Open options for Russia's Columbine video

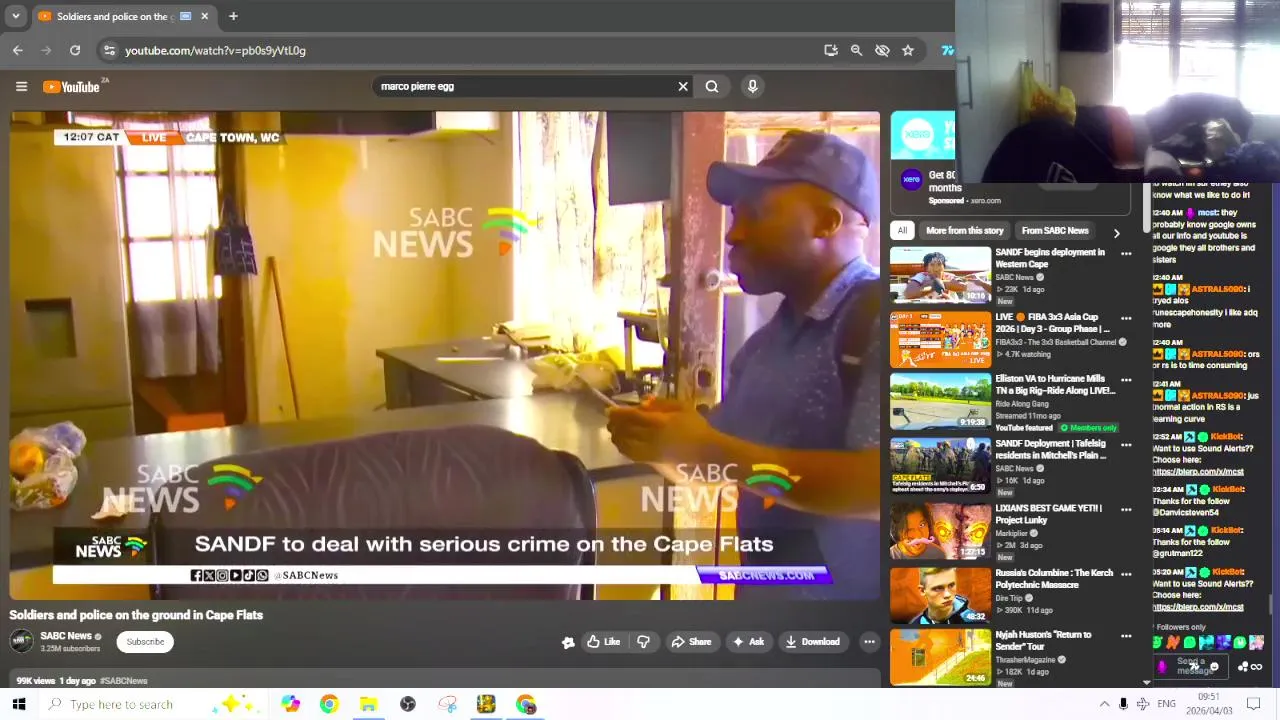tap(1126, 574)
